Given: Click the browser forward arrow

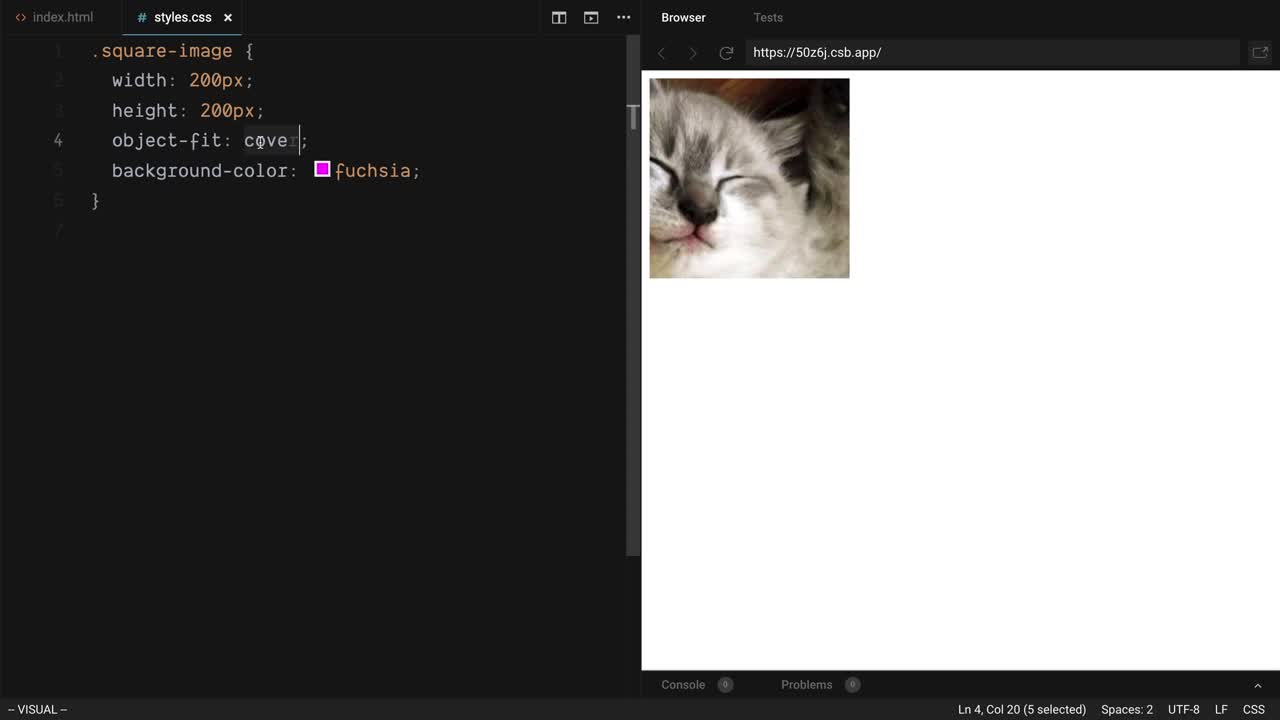Looking at the screenshot, I should (693, 53).
